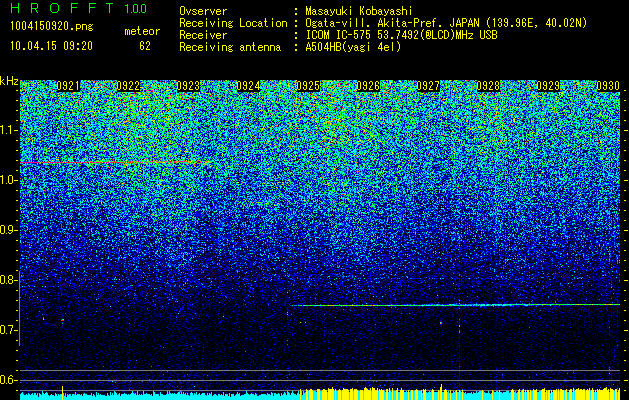Click the Ogata-vill. Akita-Pref. JAPAN location text
The width and height of the screenshot is (629, 400).
click(x=446, y=23)
